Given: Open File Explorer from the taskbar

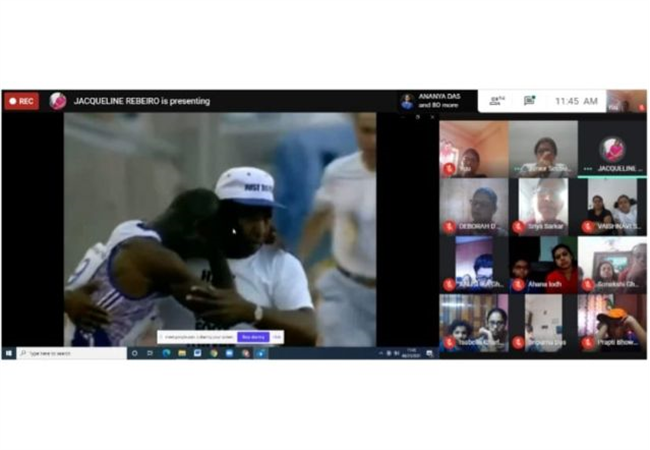Looking at the screenshot, I should [x=182, y=353].
